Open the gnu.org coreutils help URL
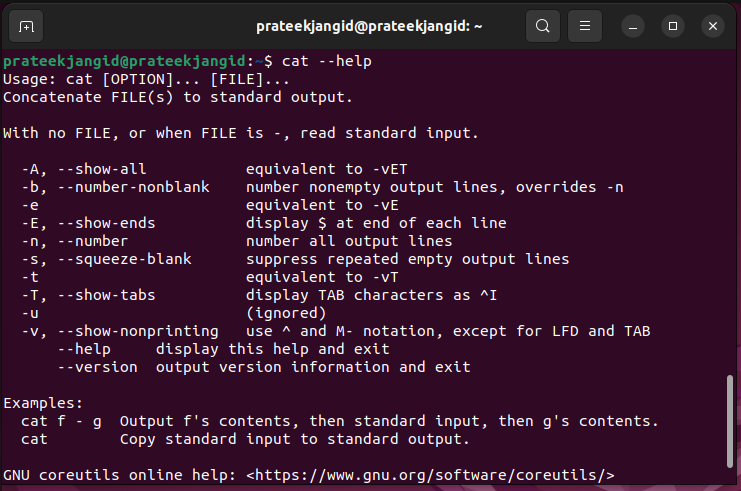The image size is (741, 491). point(430,475)
